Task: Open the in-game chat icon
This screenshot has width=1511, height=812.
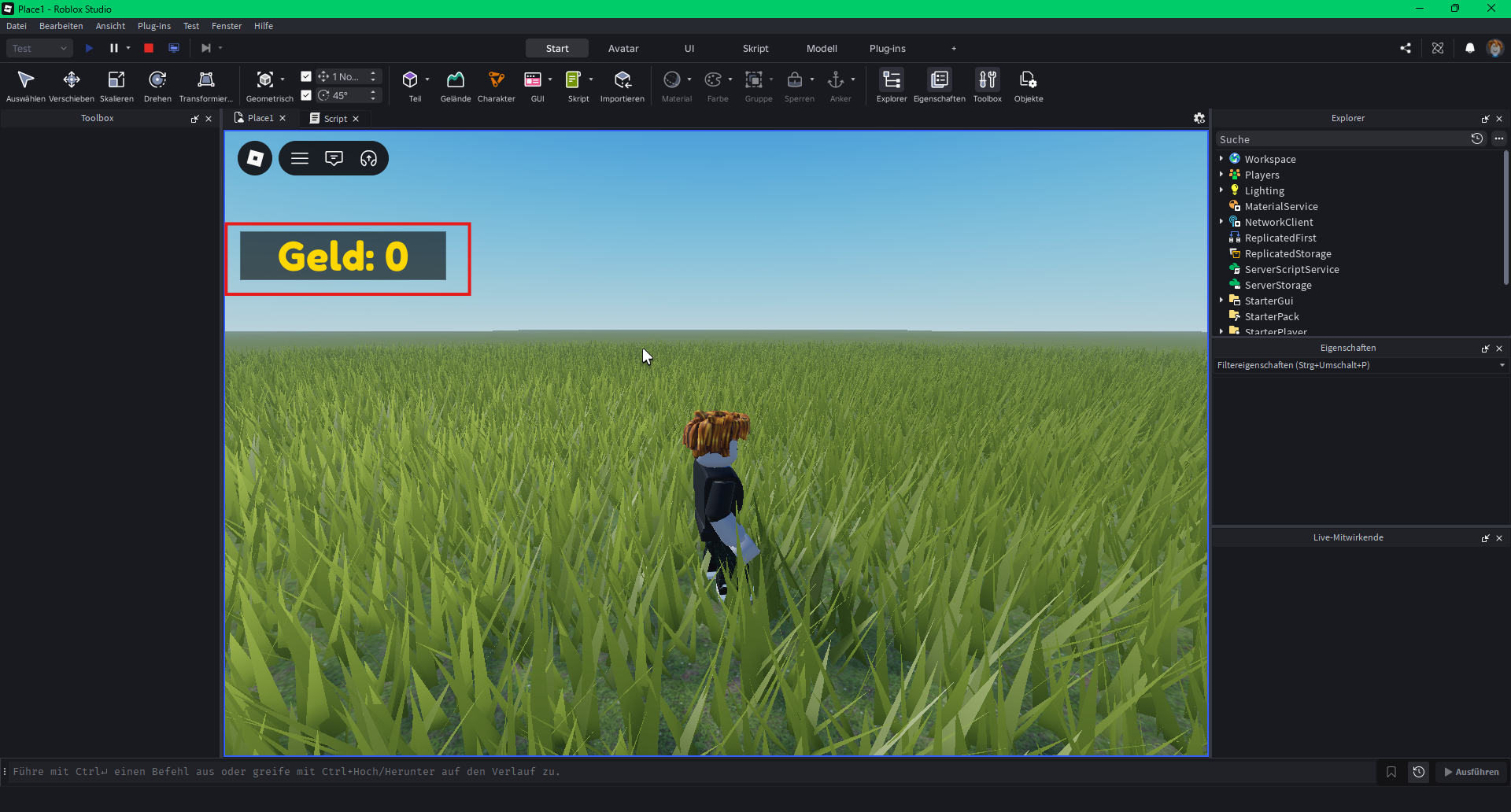Action: click(x=334, y=158)
